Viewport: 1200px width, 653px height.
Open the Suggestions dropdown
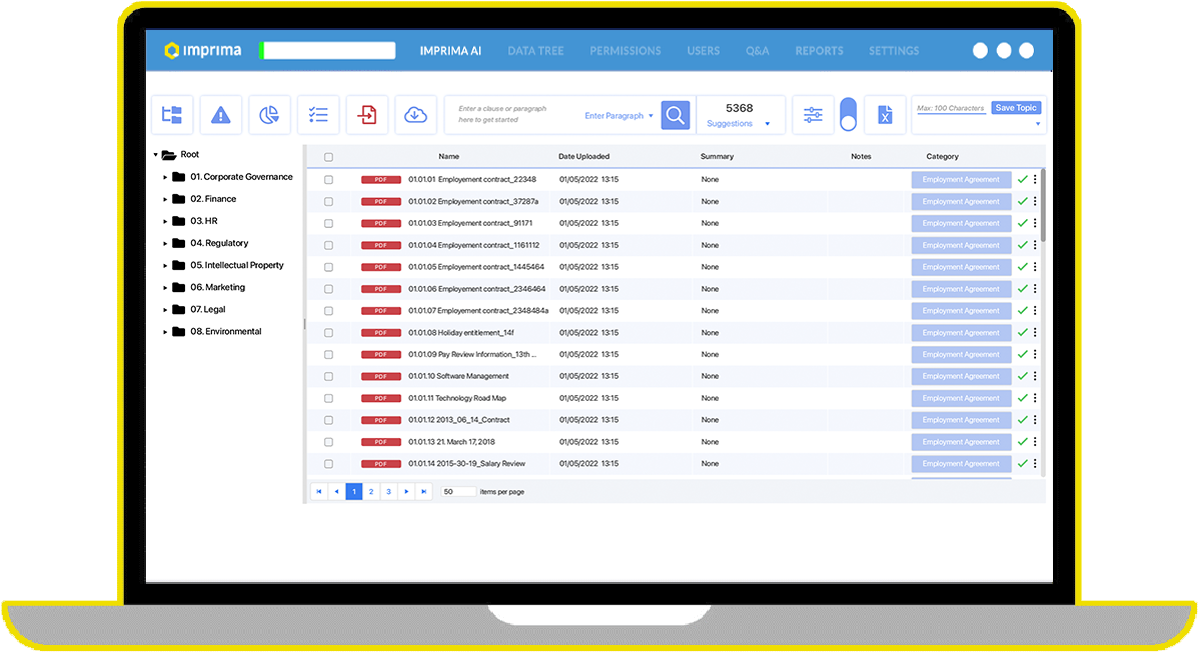pos(739,124)
